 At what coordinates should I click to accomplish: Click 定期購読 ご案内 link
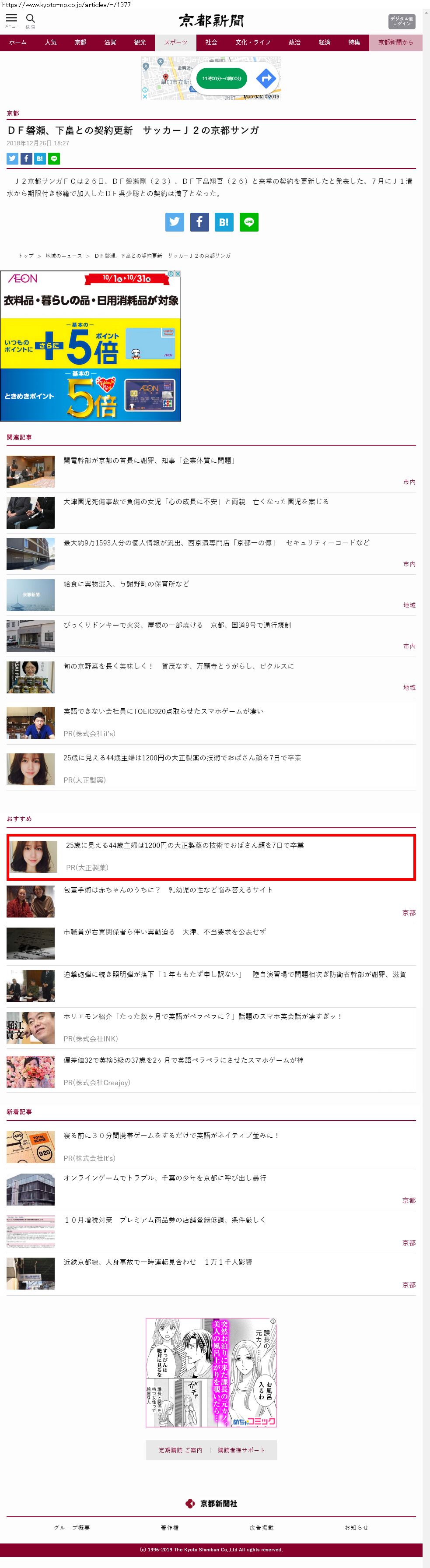pos(181,1450)
